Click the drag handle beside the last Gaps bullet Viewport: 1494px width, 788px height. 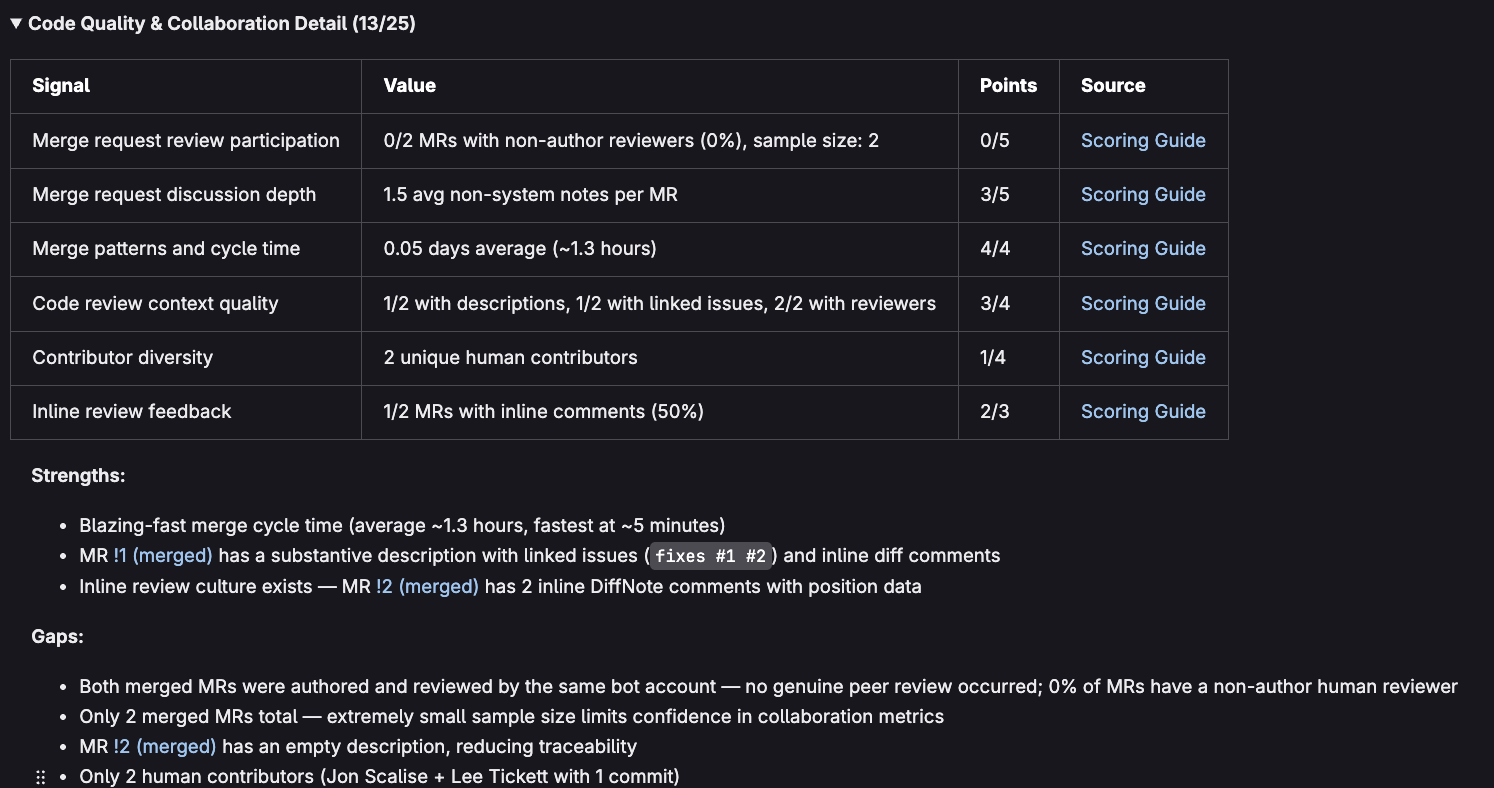[x=41, y=777]
